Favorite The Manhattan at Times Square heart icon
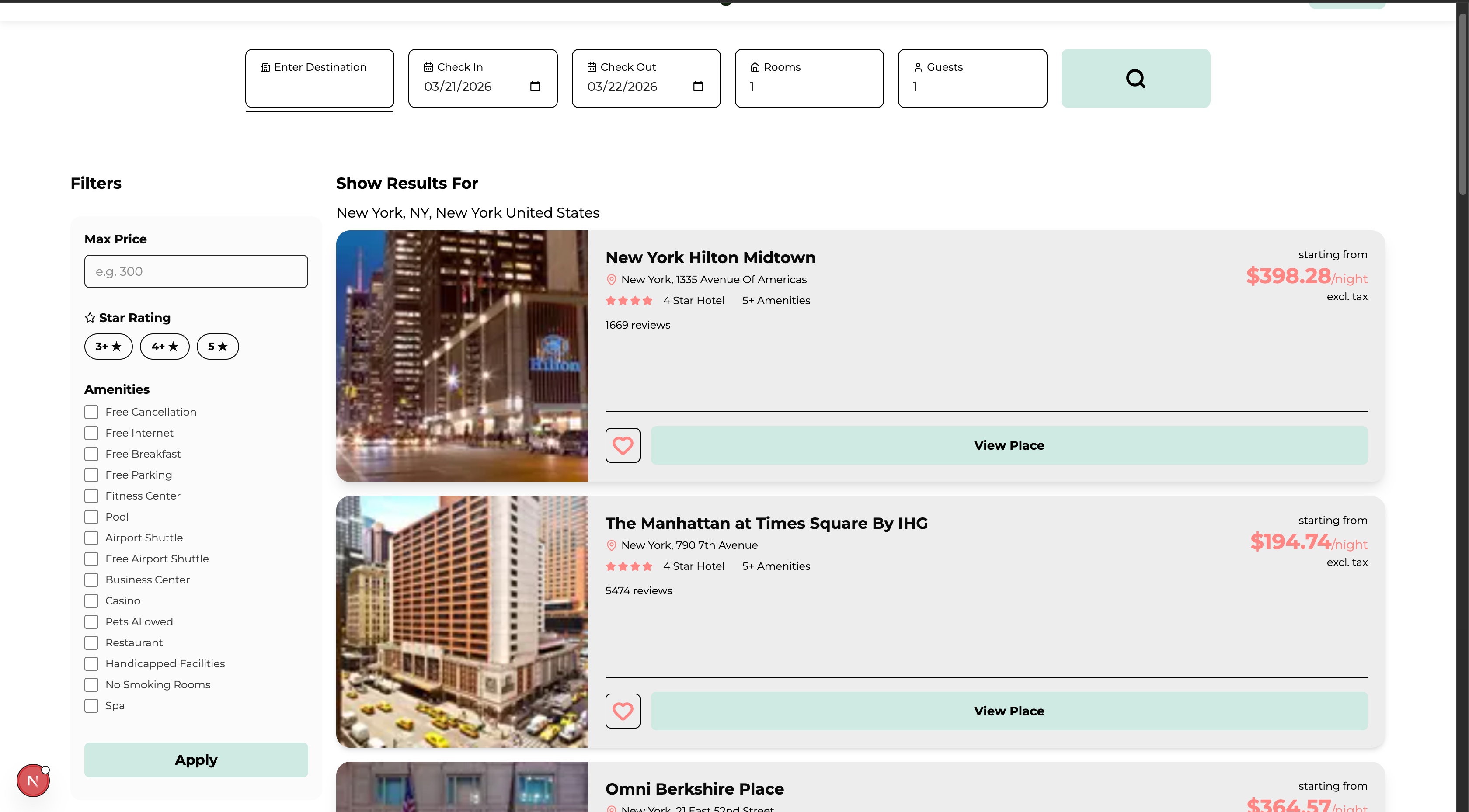Viewport: 1469px width, 812px height. 623,711
